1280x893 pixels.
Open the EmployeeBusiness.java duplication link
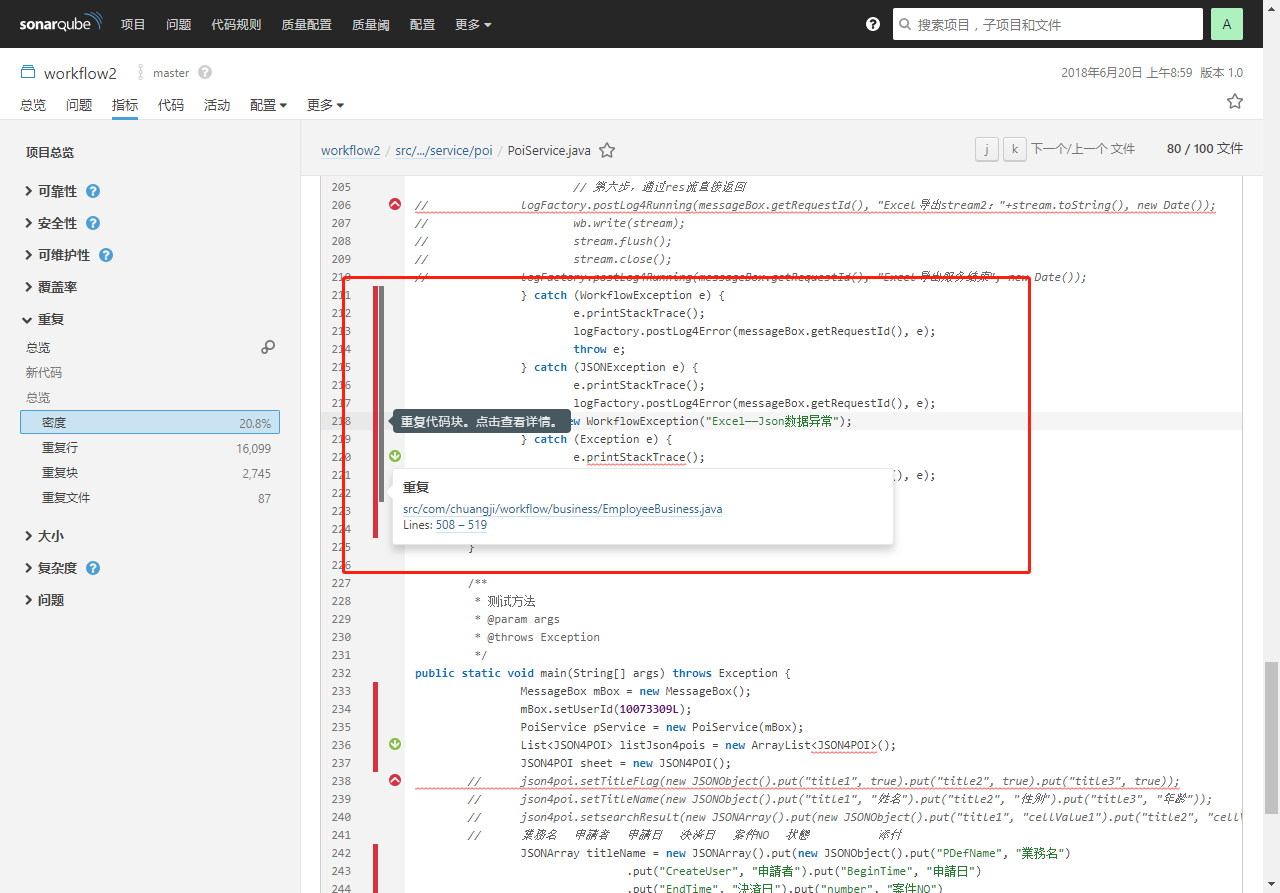(x=562, y=509)
